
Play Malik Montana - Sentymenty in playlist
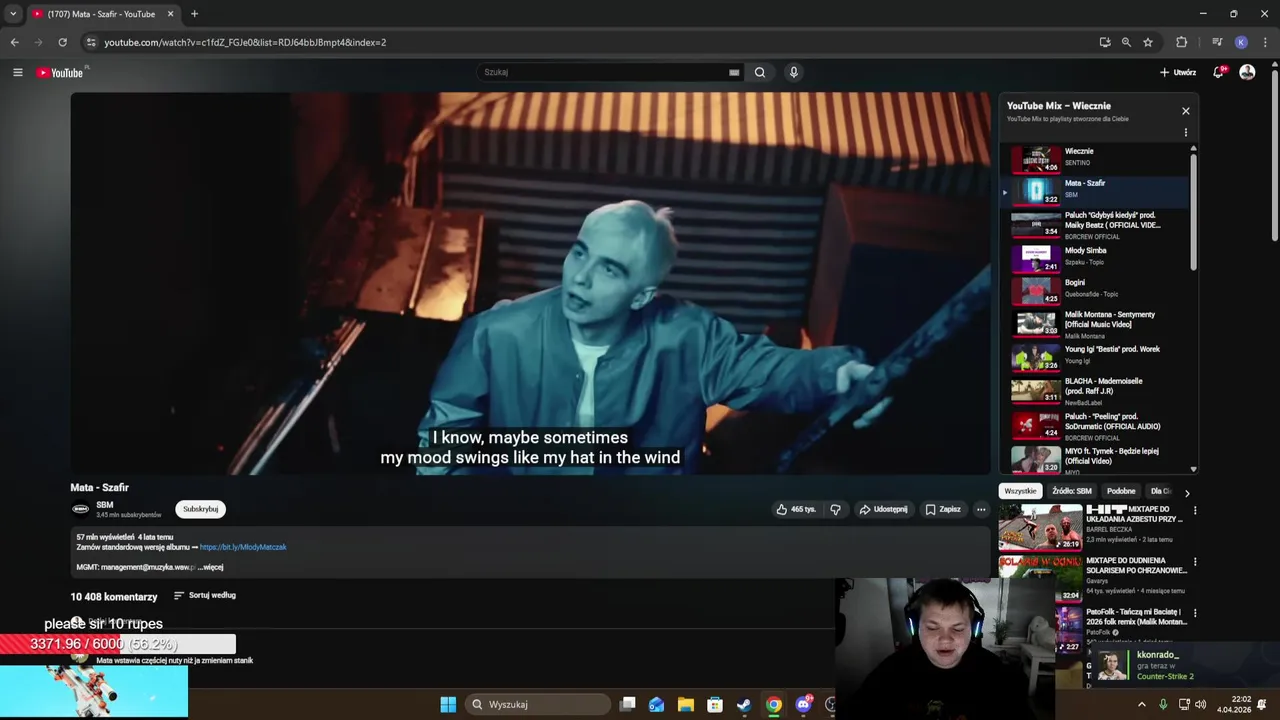[1096, 323]
